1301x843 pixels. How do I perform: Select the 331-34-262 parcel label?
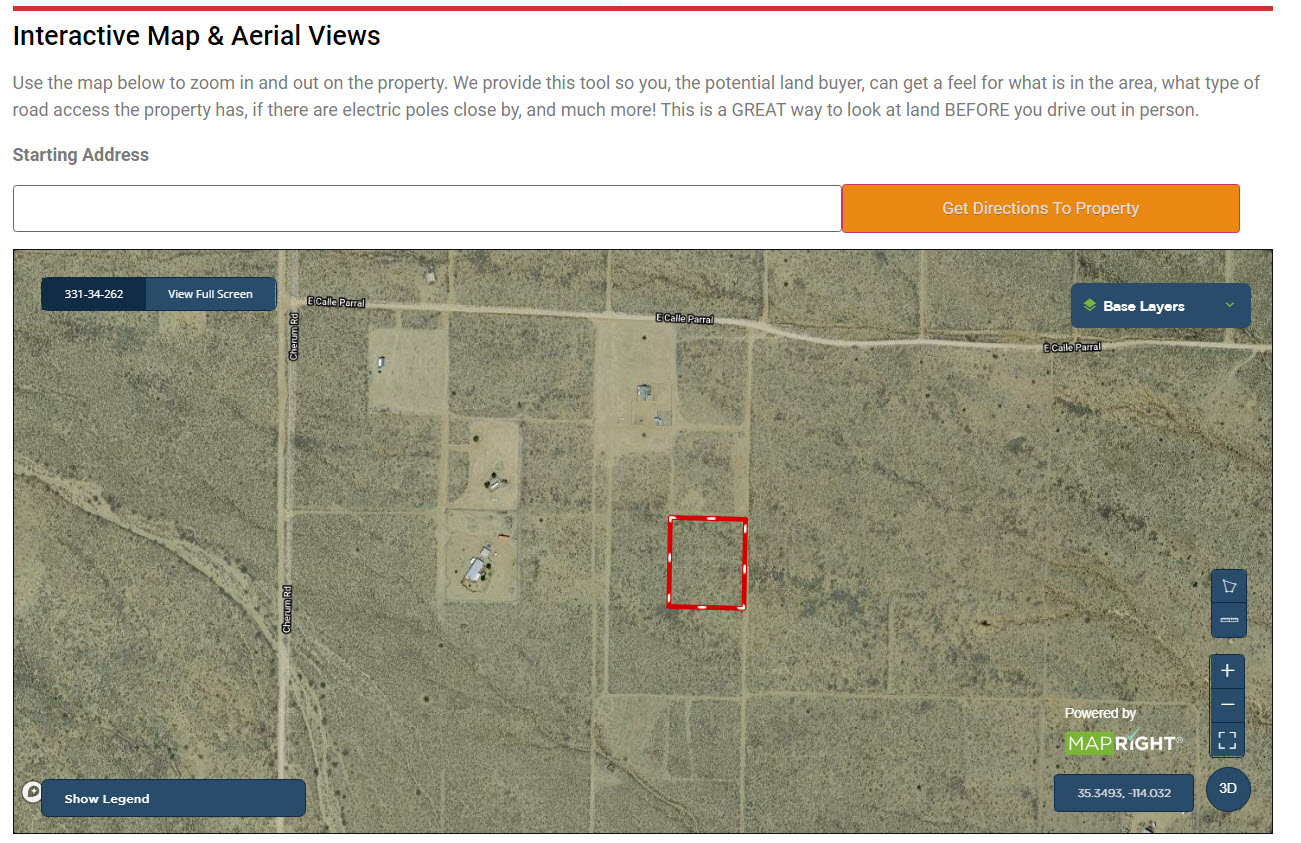(94, 294)
